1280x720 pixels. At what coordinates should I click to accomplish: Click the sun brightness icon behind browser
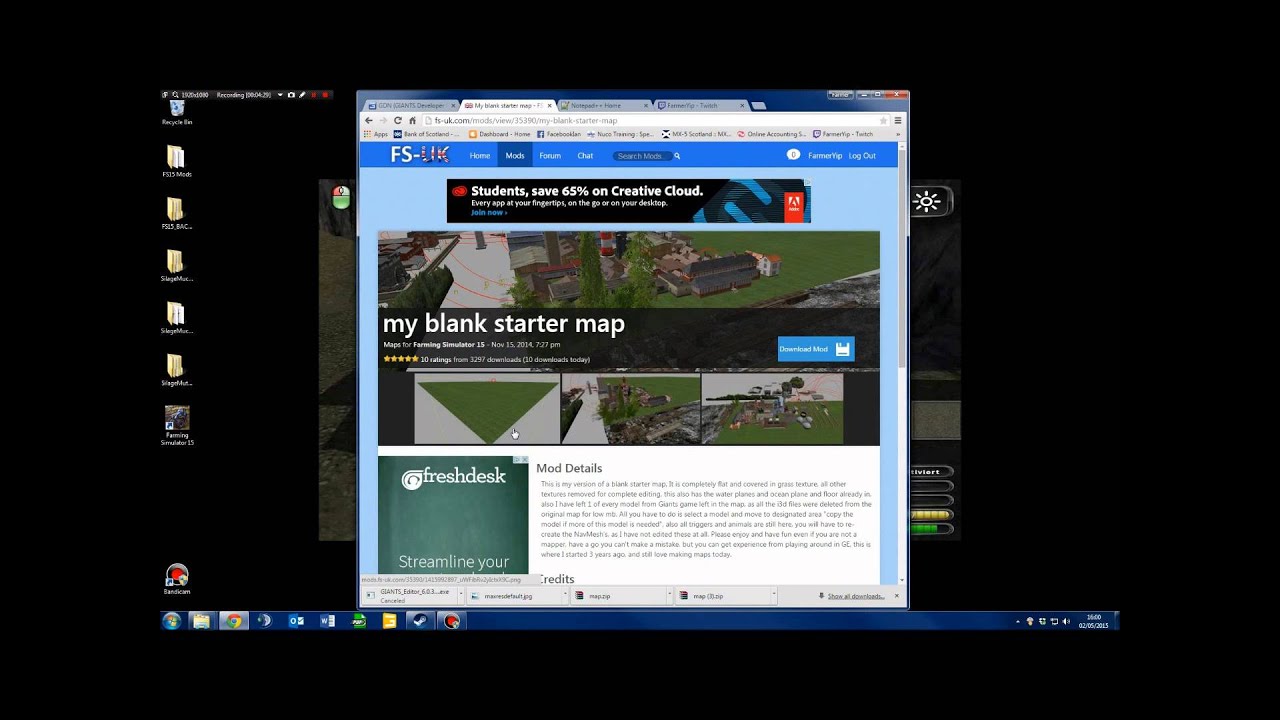[926, 201]
